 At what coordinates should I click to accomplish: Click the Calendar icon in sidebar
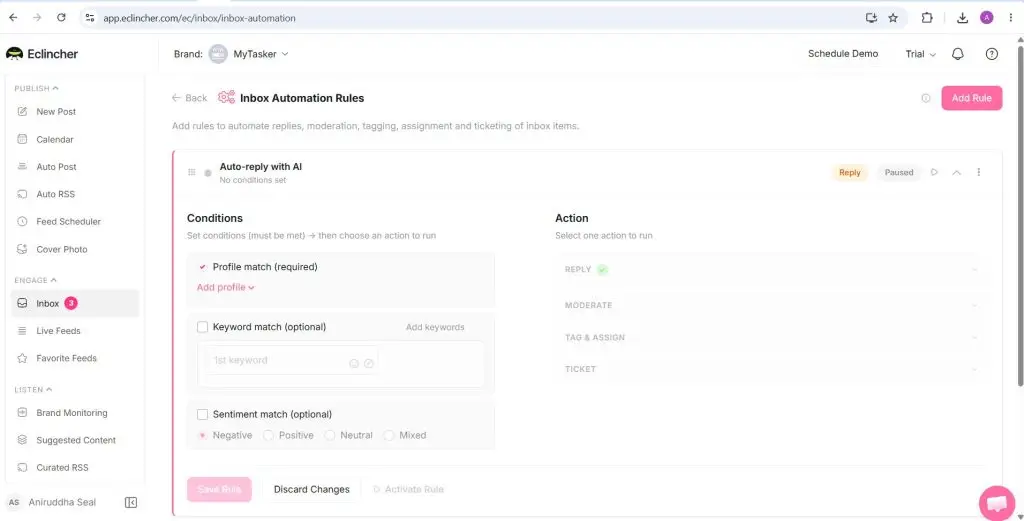tap(22, 139)
